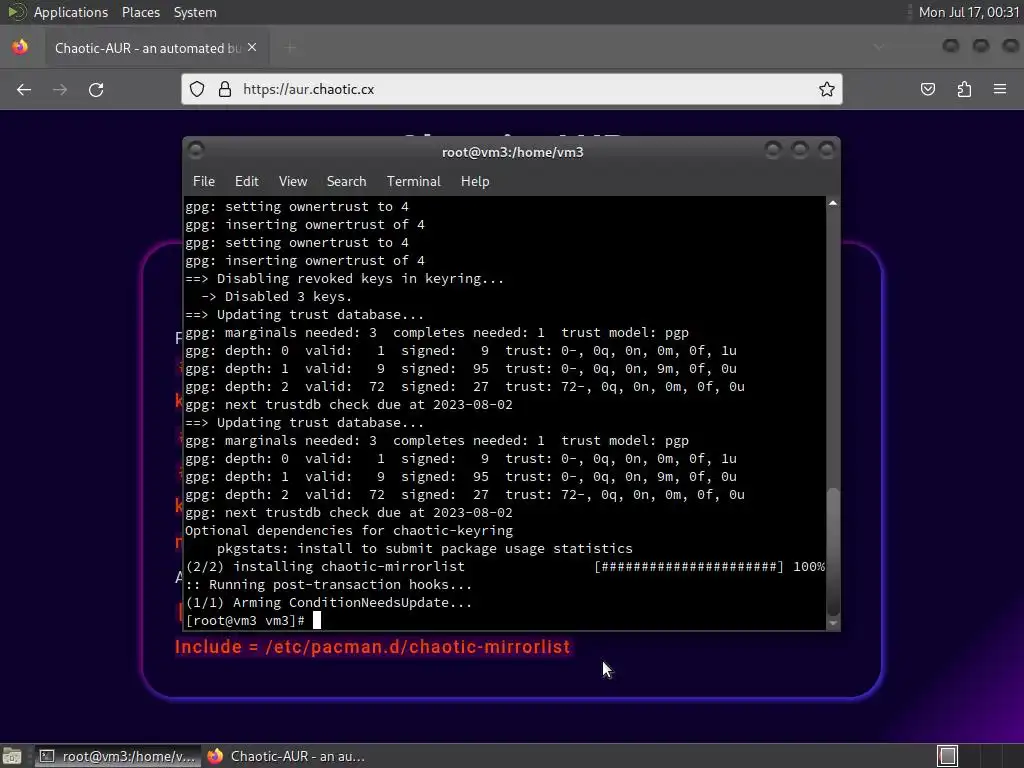Image resolution: width=1024 pixels, height=768 pixels.
Task: Open the Terminal menu
Action: pos(413,182)
